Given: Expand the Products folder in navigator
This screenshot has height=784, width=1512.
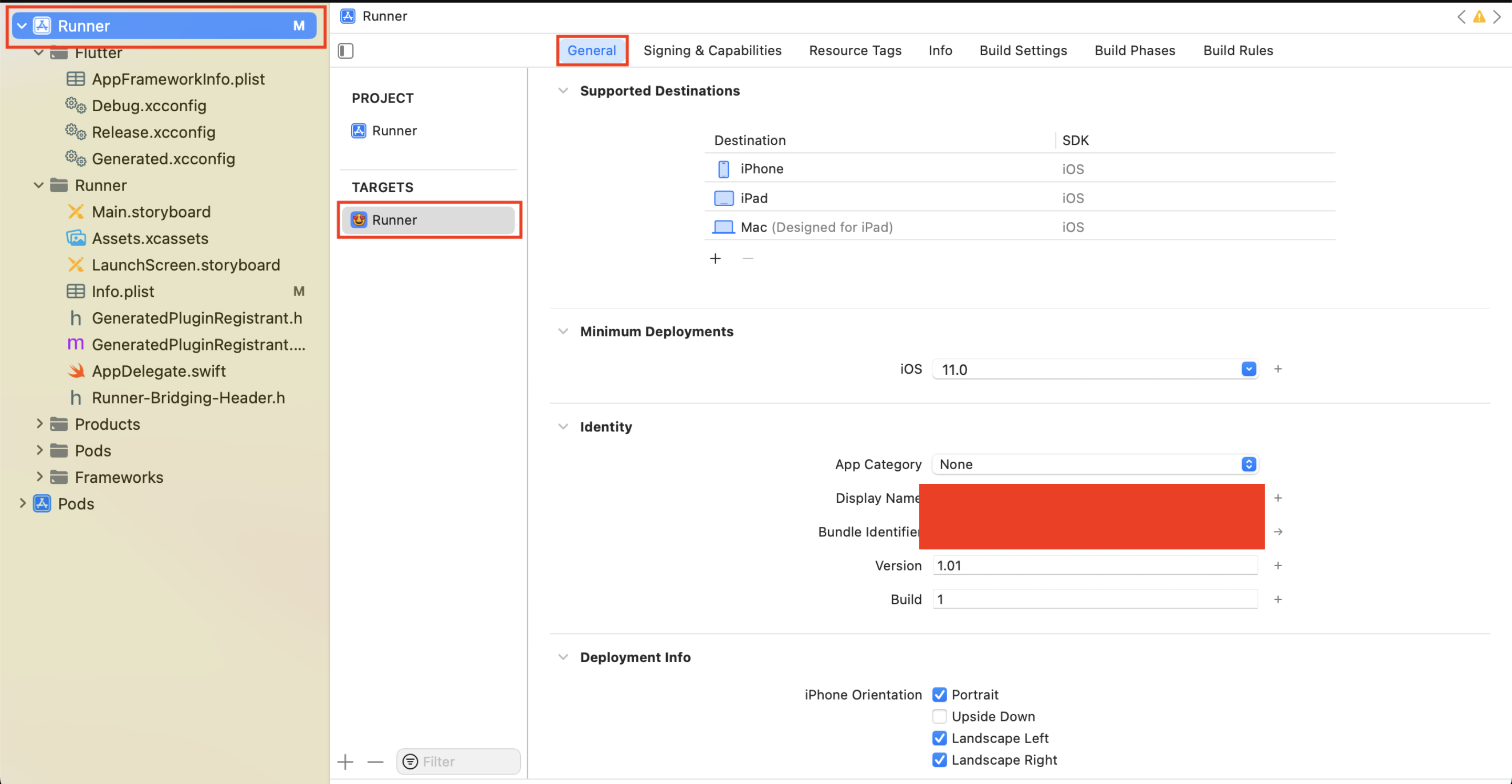Looking at the screenshot, I should (x=39, y=423).
